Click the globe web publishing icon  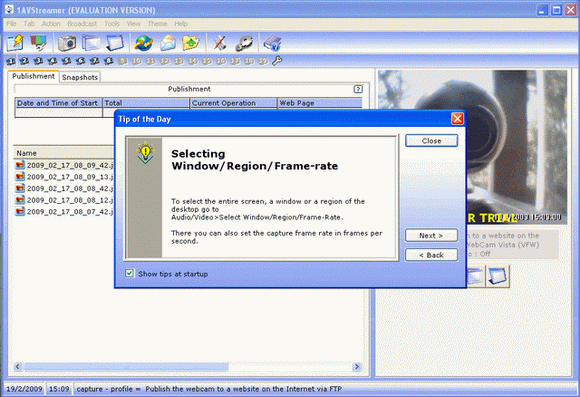[144, 43]
